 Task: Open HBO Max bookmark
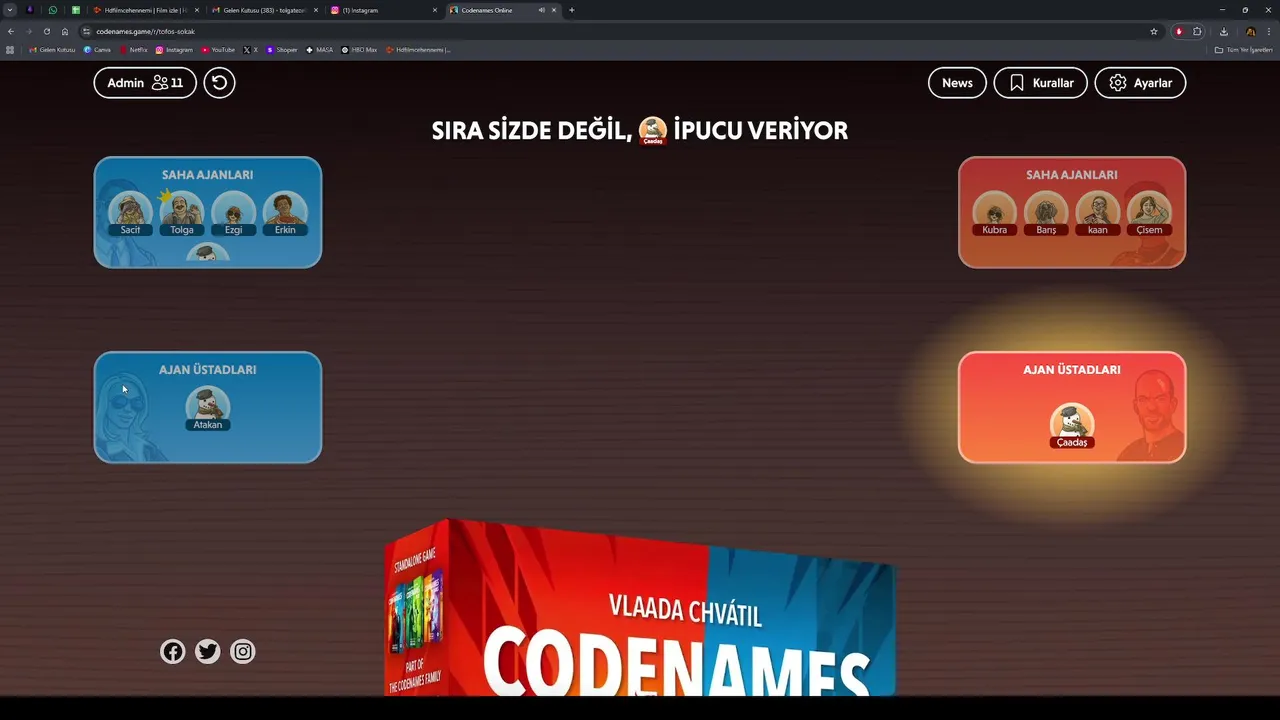coord(360,49)
